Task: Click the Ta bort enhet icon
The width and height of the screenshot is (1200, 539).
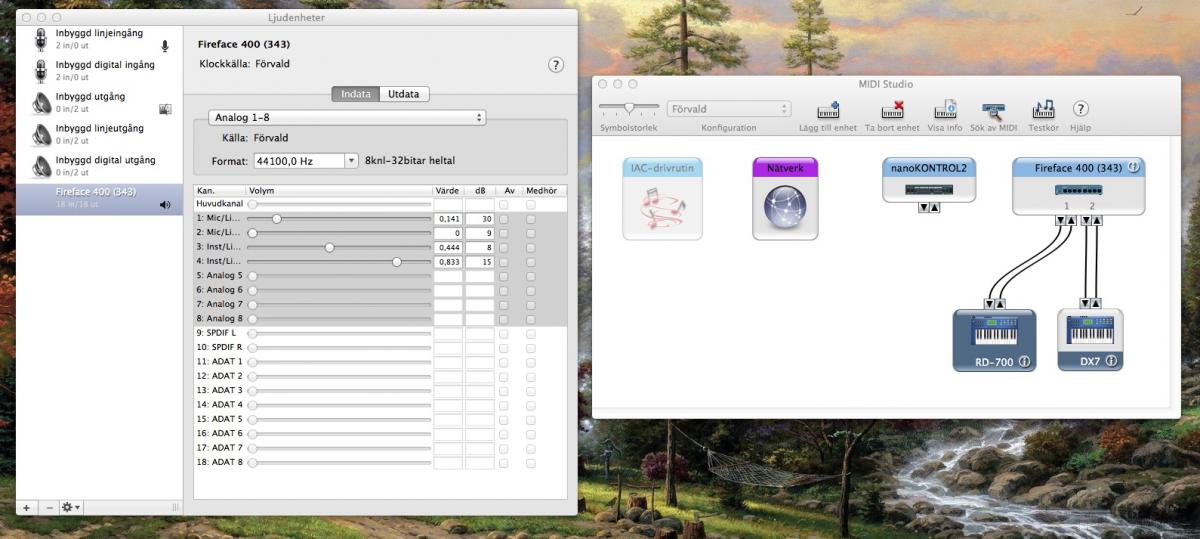Action: click(x=892, y=110)
